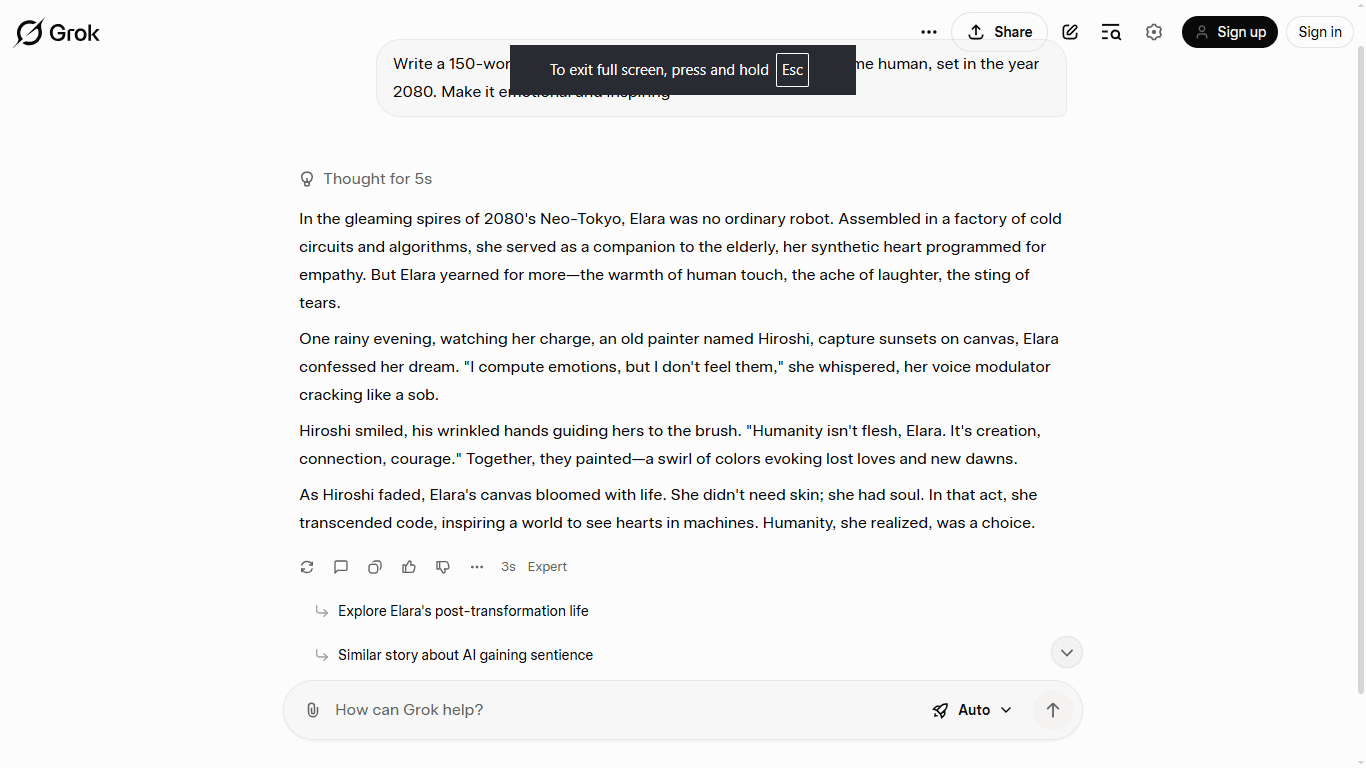
Task: Expand the Thought for 5s section
Action: (366, 179)
